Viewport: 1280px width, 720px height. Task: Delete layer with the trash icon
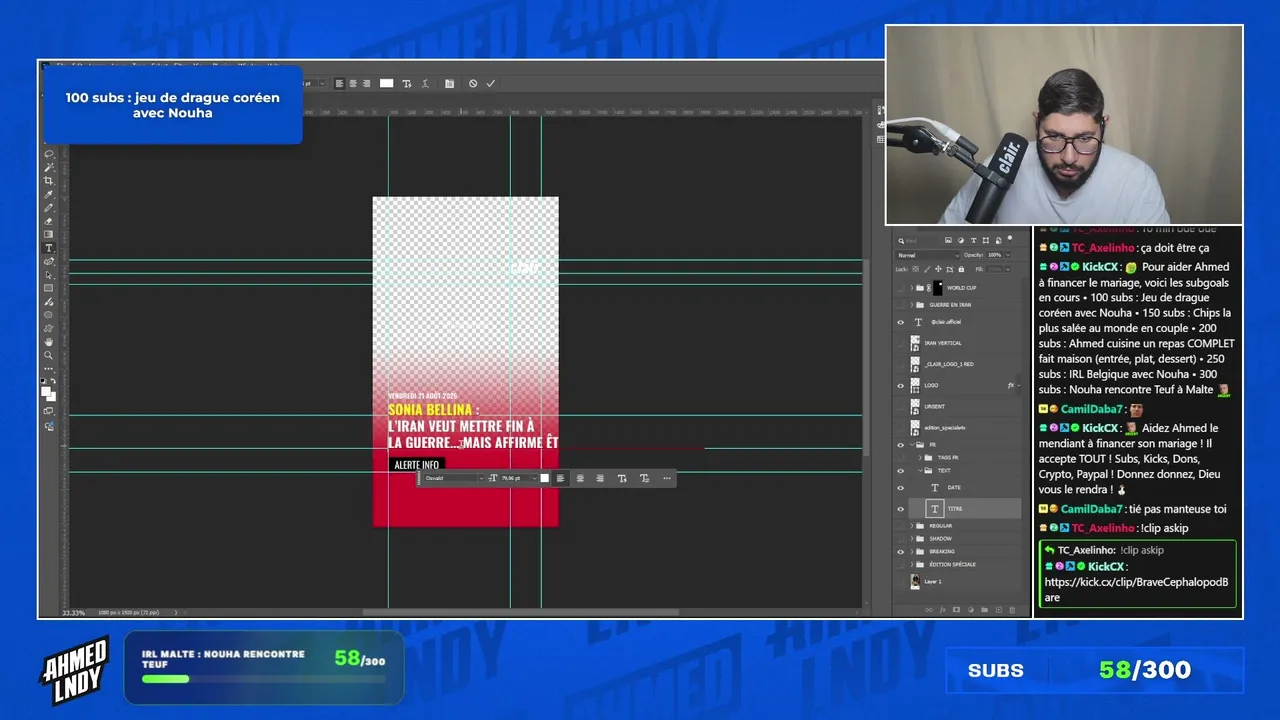tap(1012, 609)
